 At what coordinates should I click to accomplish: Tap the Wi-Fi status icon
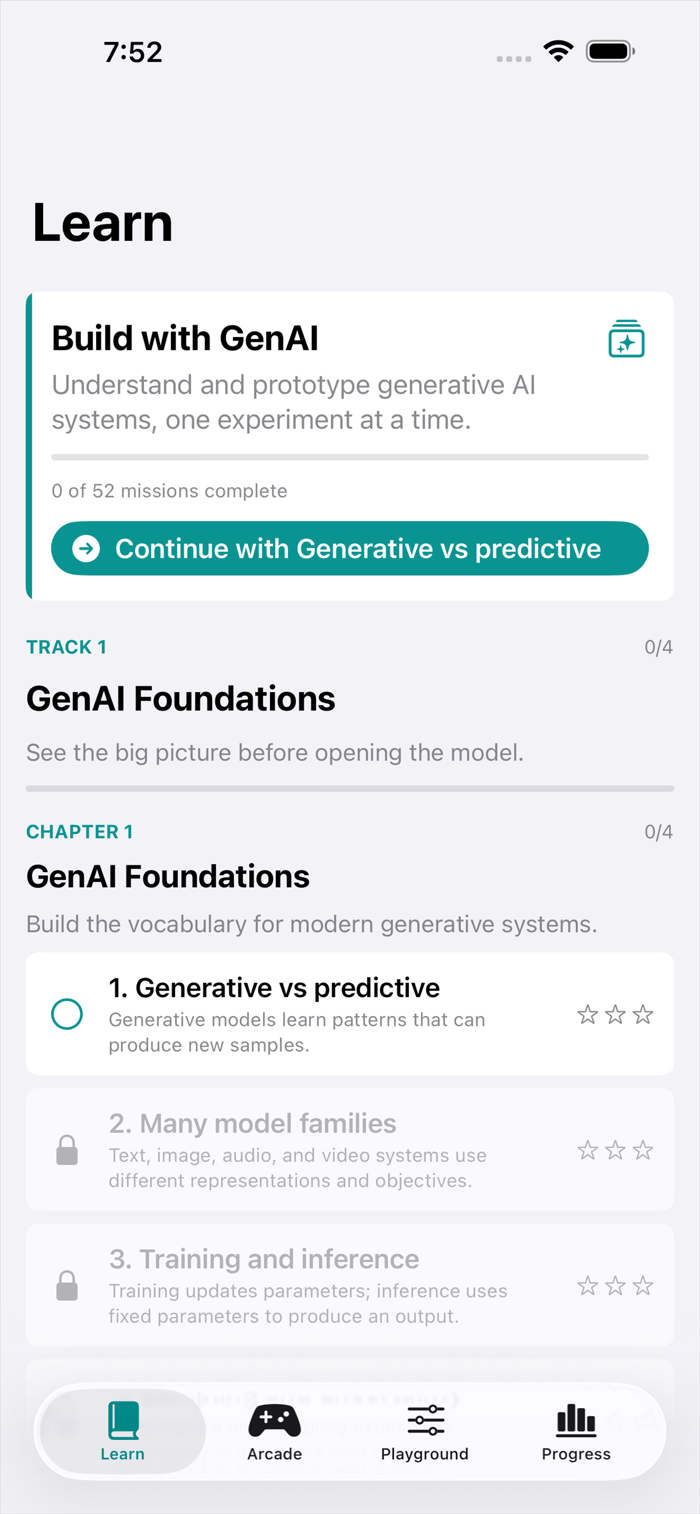tap(558, 51)
